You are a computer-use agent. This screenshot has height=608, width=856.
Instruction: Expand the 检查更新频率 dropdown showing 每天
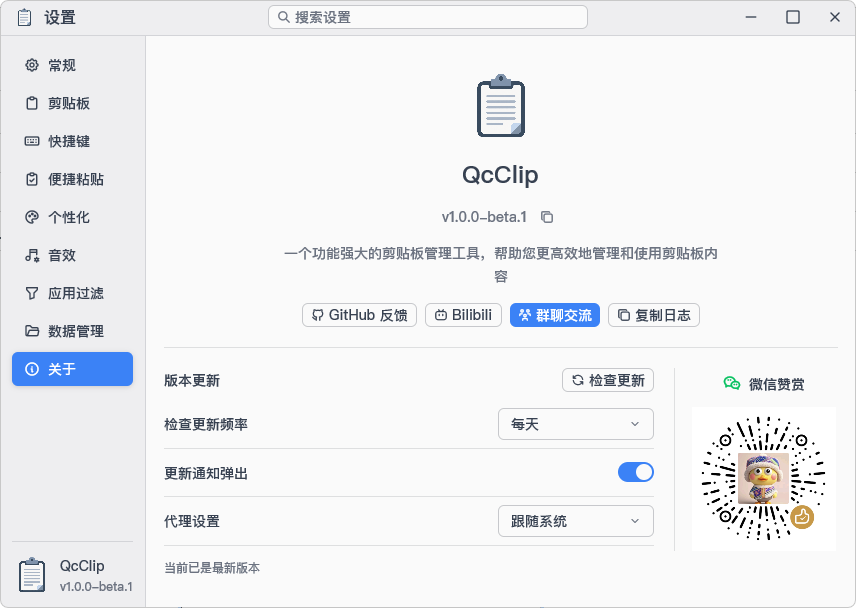[575, 424]
